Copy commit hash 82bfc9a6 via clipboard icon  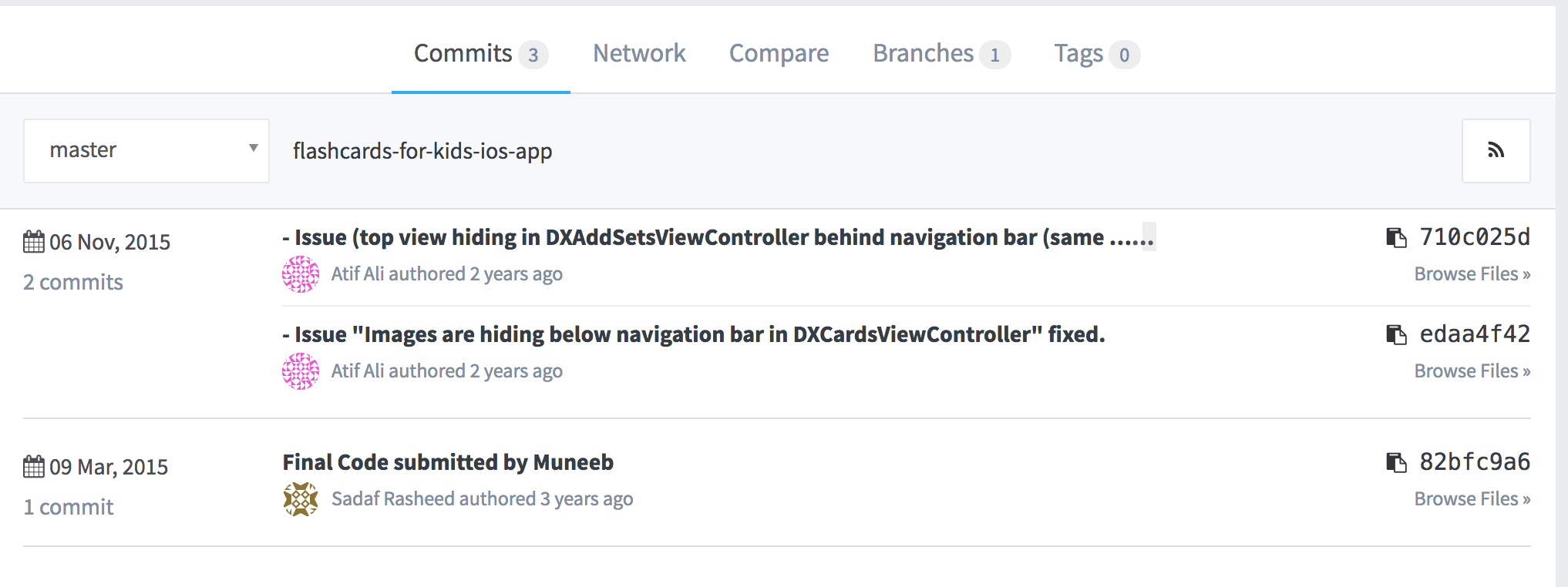pos(1396,463)
